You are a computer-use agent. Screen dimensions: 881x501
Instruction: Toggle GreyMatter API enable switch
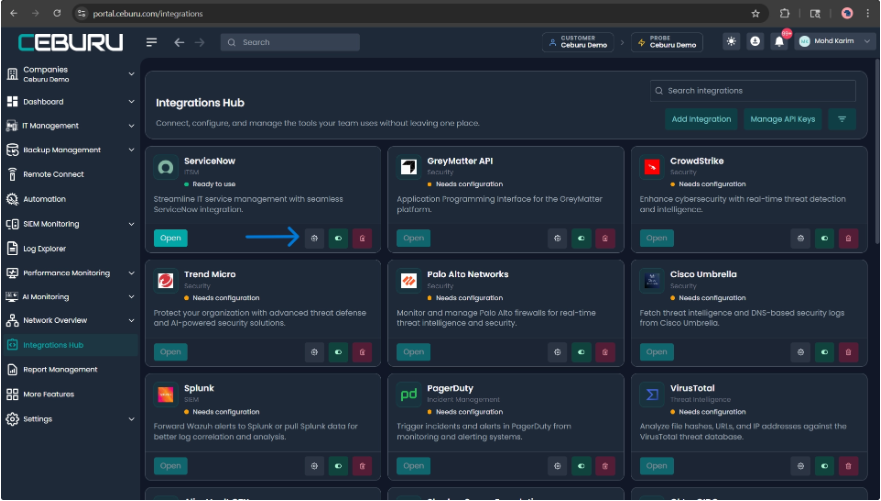pos(582,238)
